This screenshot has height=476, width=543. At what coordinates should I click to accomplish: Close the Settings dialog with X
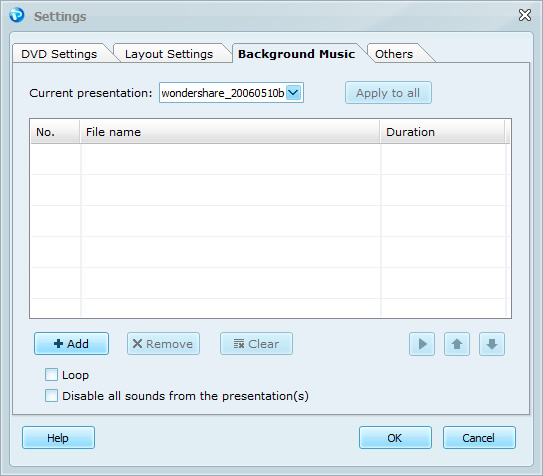pyautogui.click(x=525, y=15)
